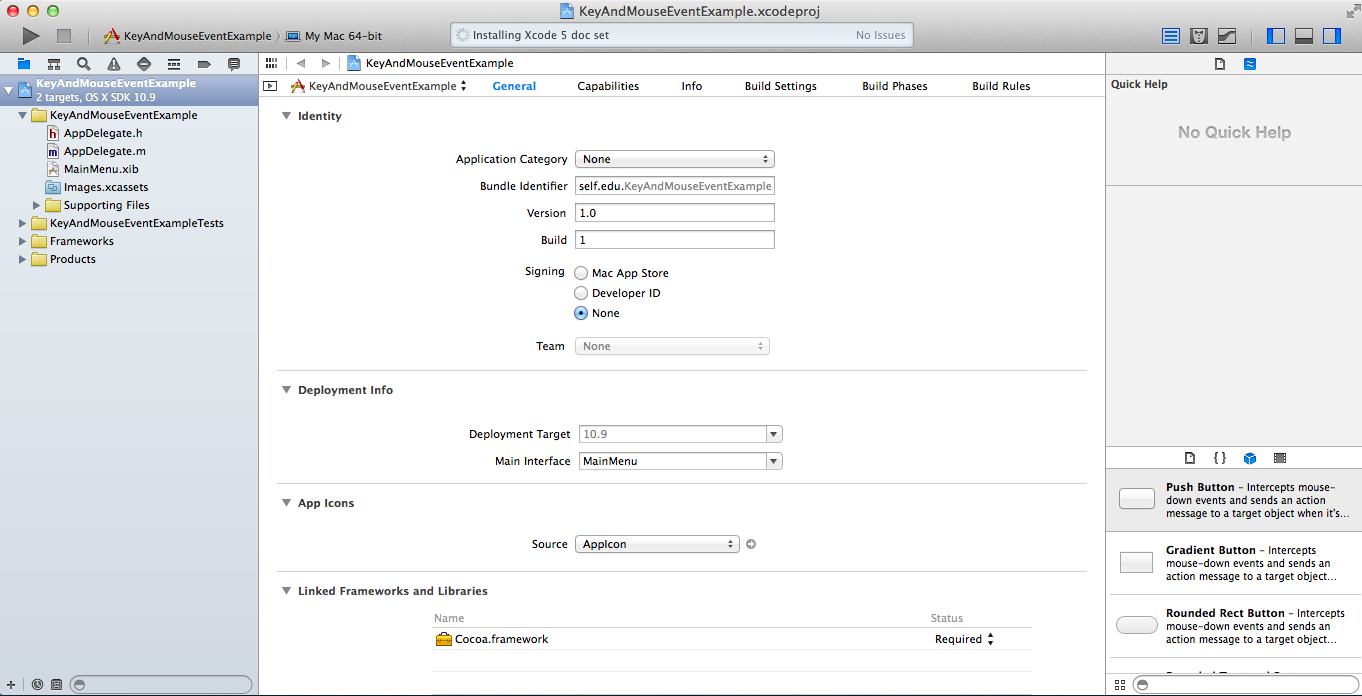Select the Search navigator magnifying glass
Screen dimensions: 1362x696
click(x=83, y=63)
